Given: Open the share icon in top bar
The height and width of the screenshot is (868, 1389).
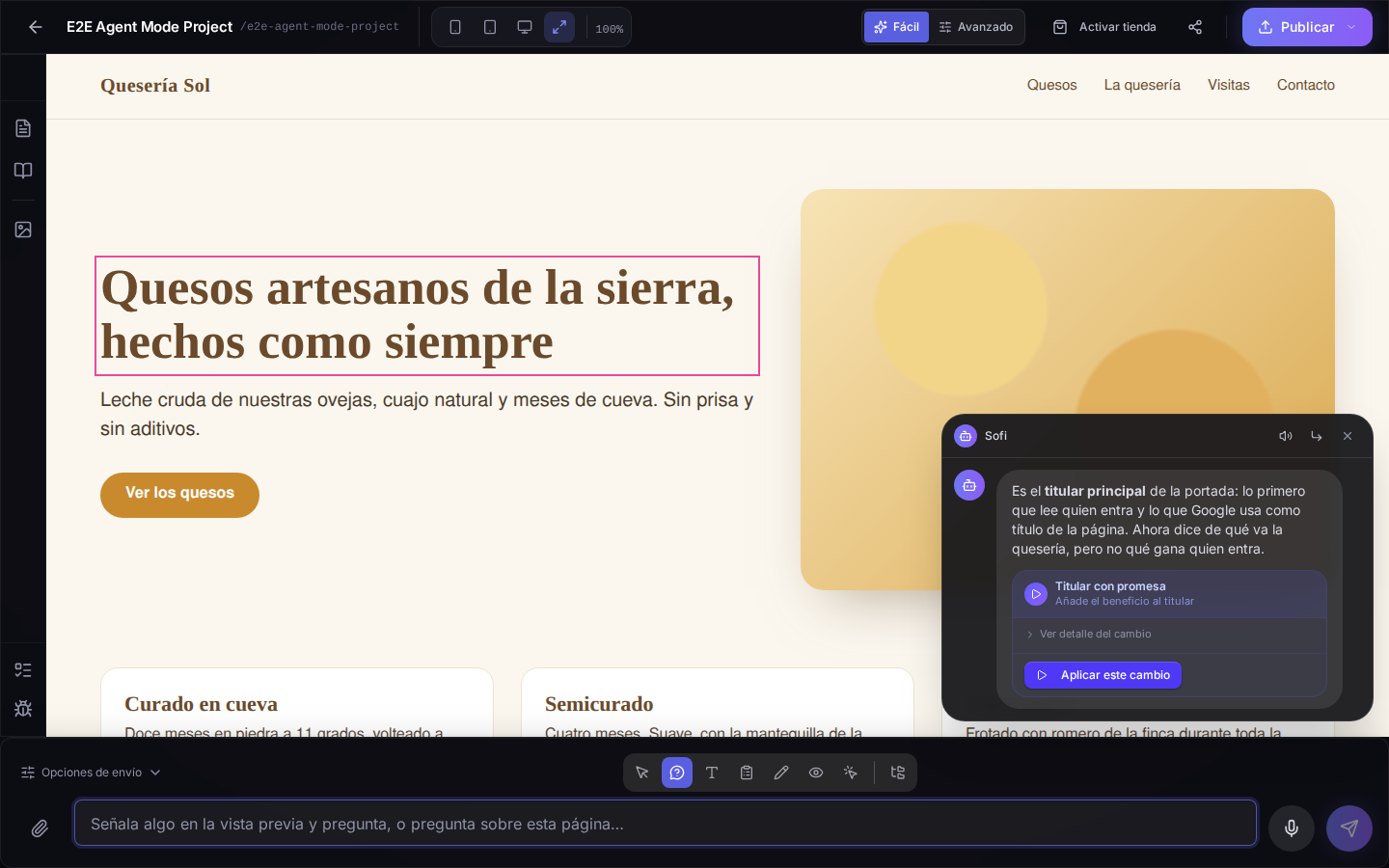Looking at the screenshot, I should coord(1195,27).
